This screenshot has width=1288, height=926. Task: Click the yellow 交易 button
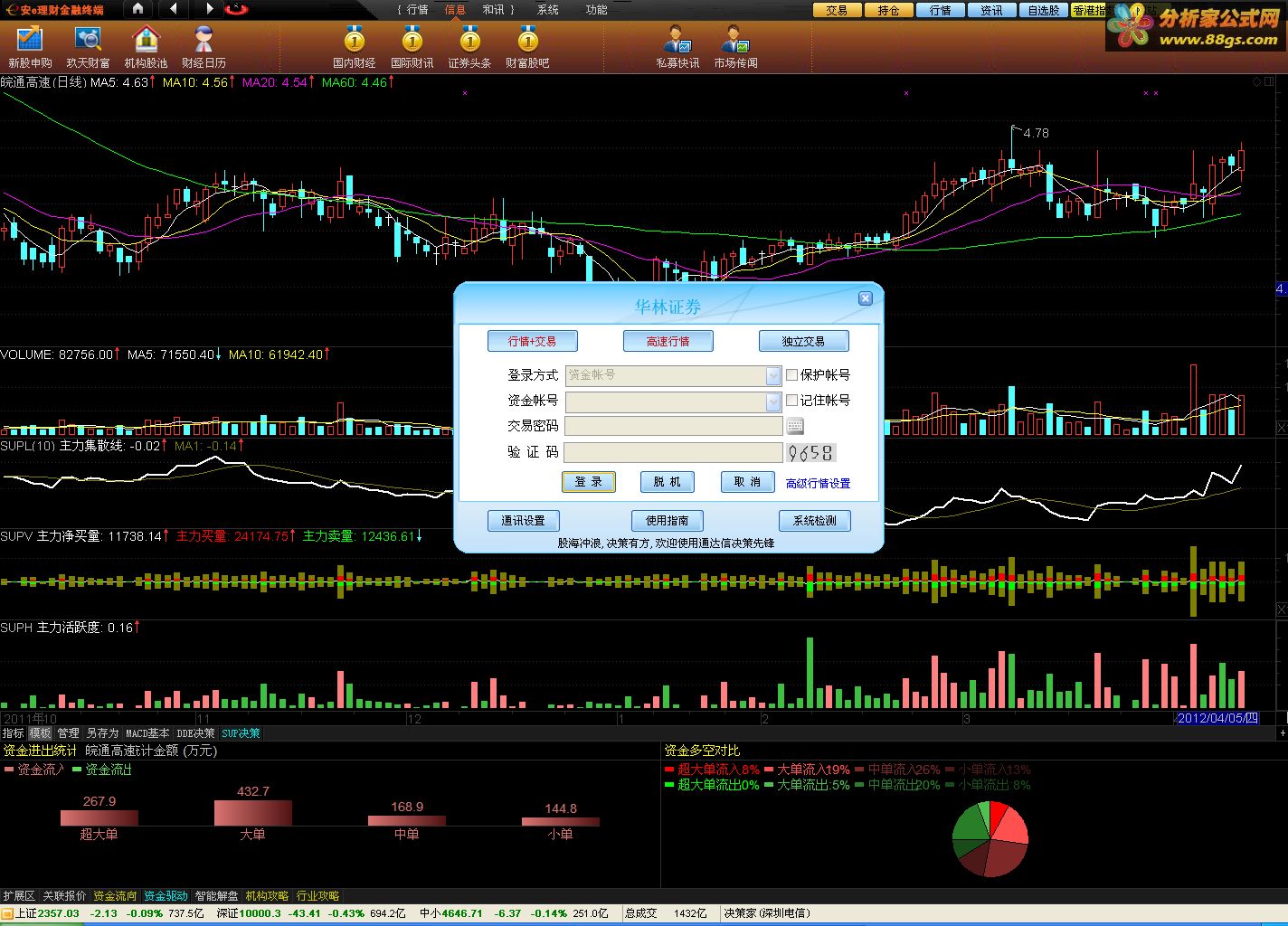(x=837, y=10)
